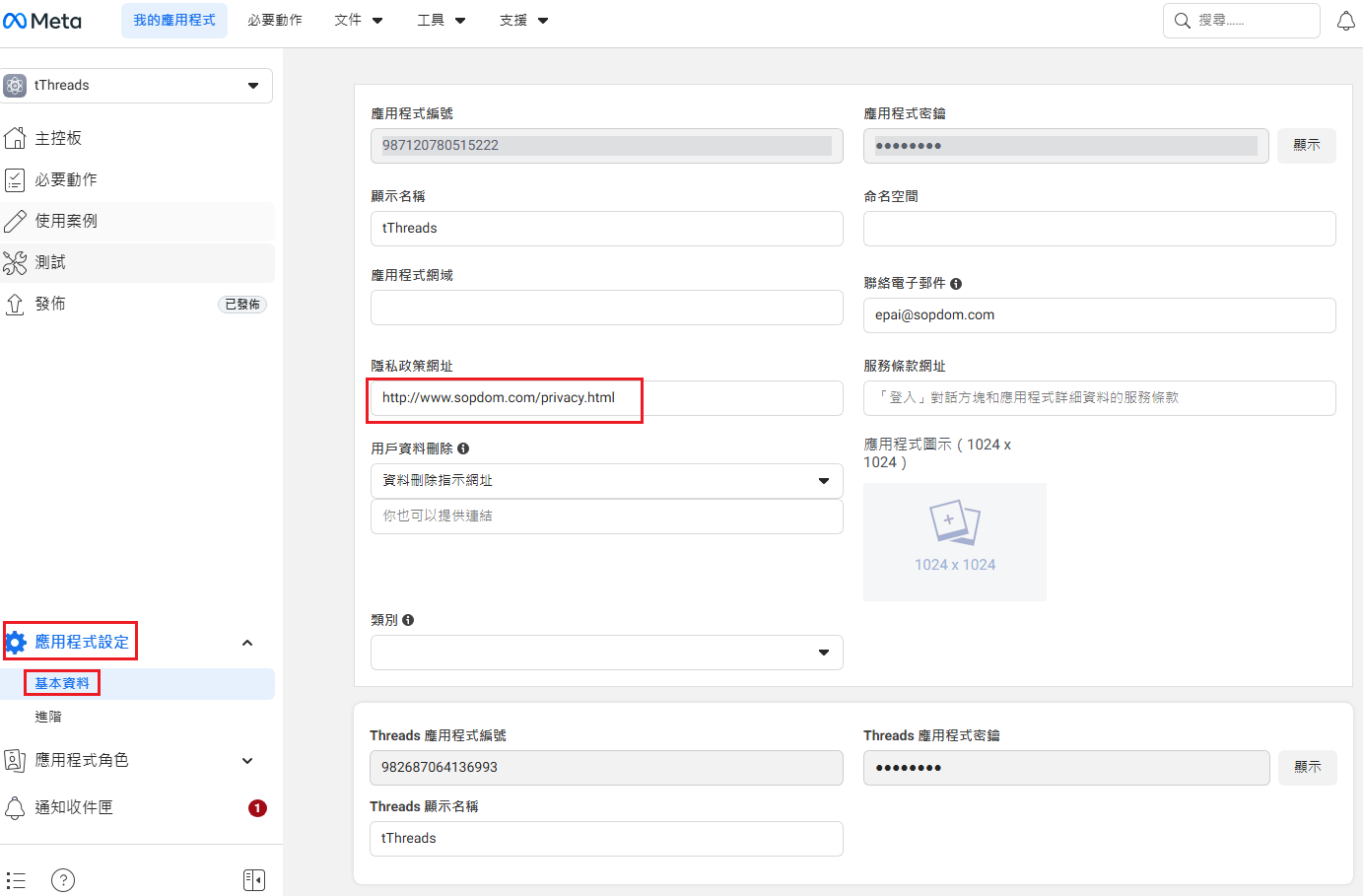Open the 支援 dropdown menu
This screenshot has width=1363, height=896.
tap(524, 21)
